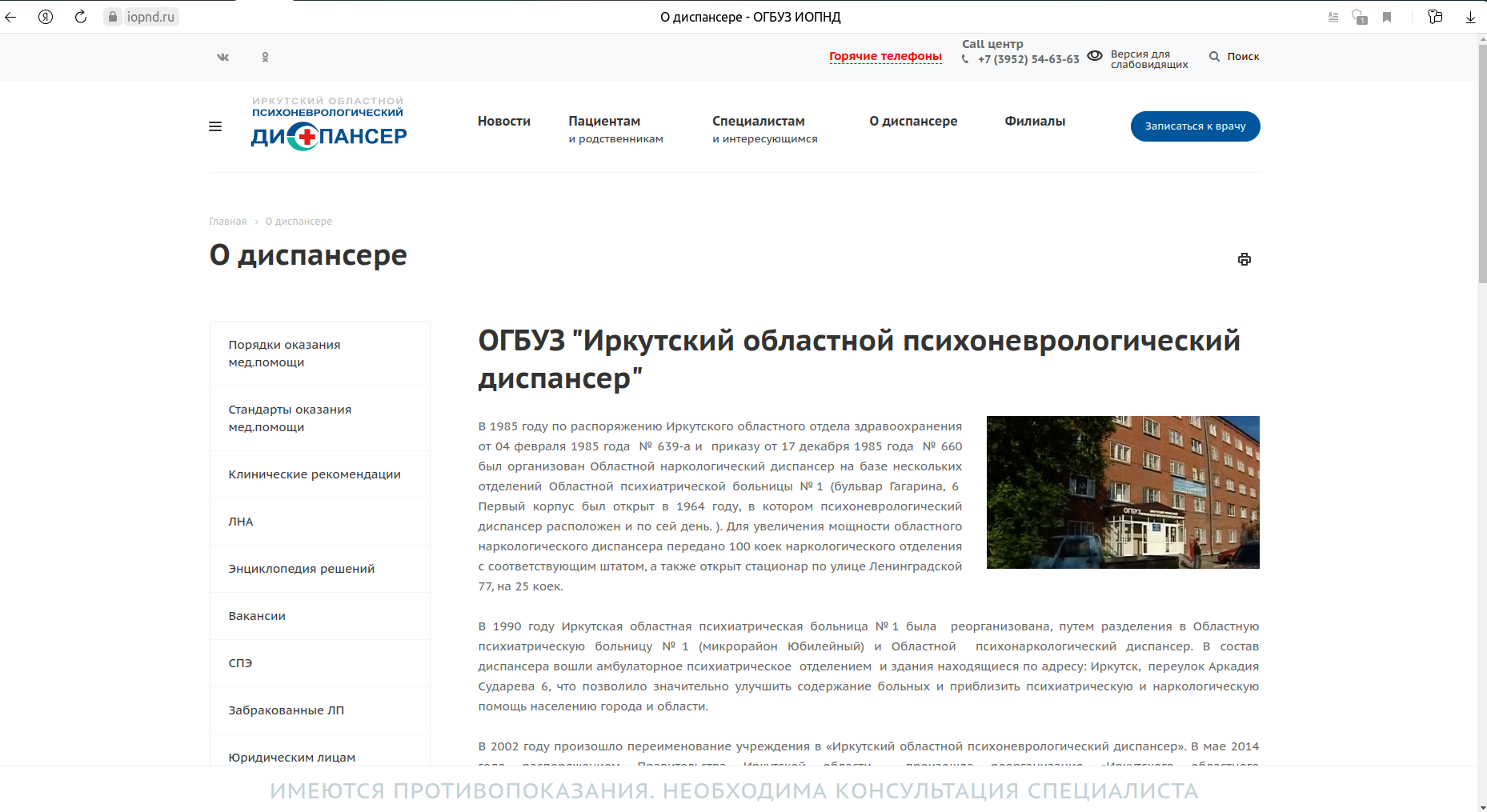1487x812 pixels.
Task: Open the СПЭ sidebar item
Action: 320,663
